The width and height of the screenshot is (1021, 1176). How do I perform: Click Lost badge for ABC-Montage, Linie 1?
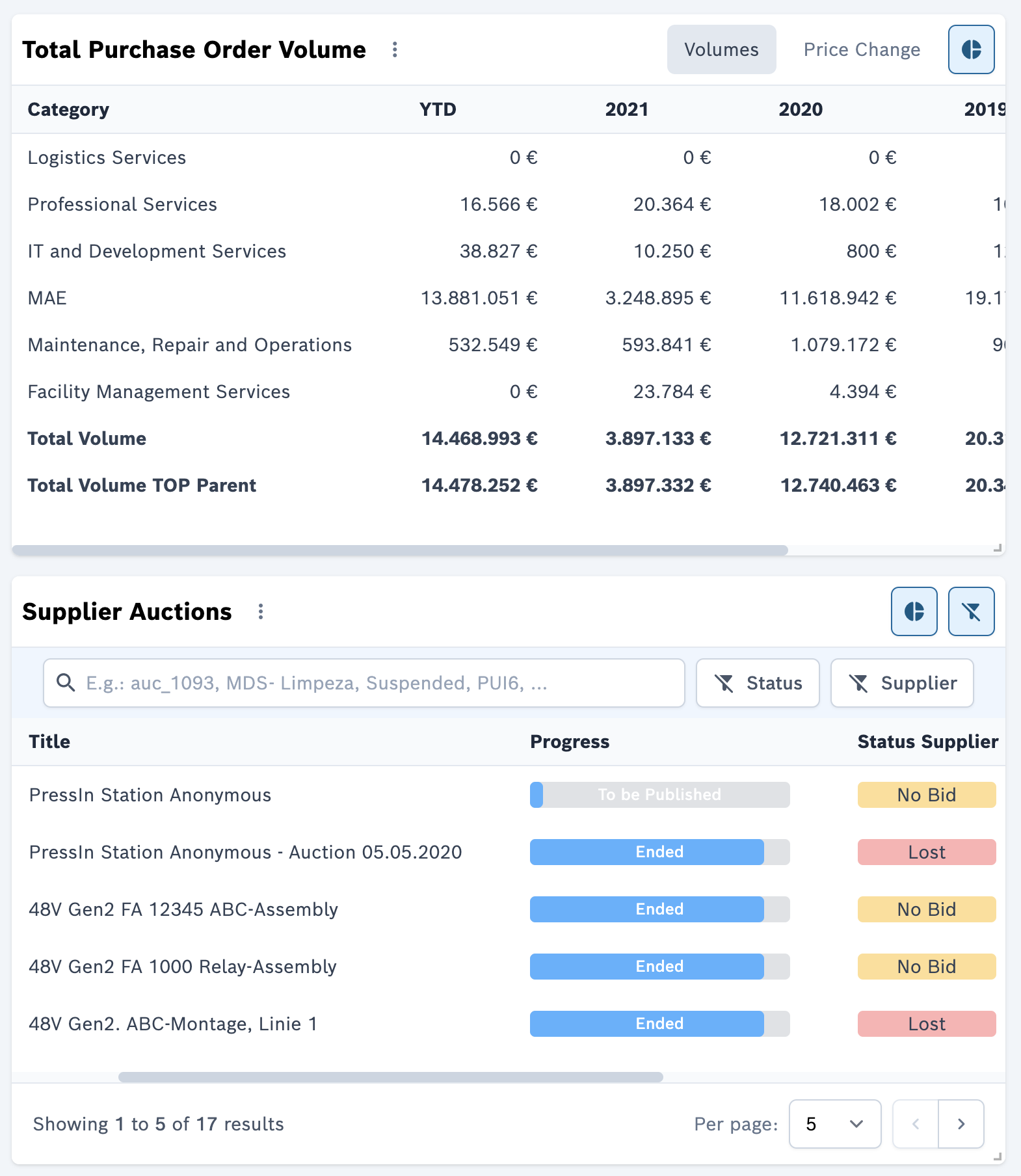927,1024
